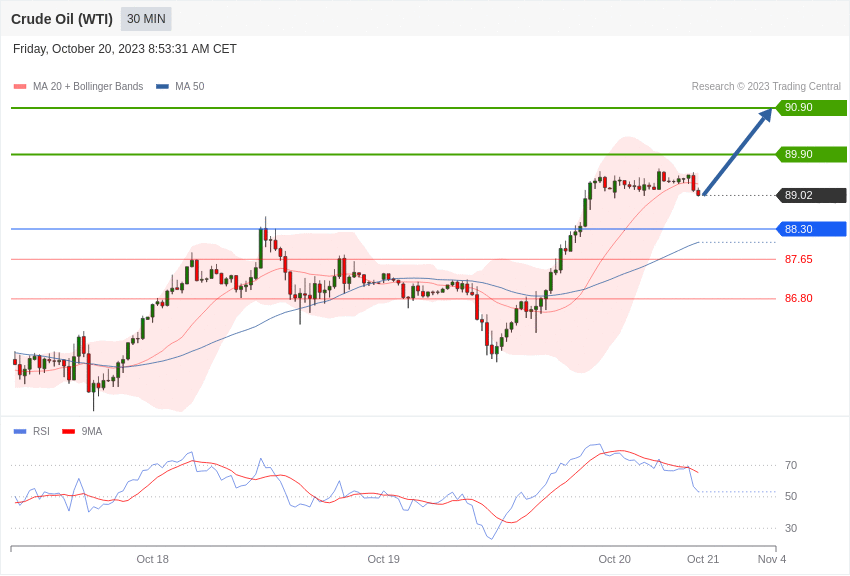Click the RSI 30 level label
Viewport: 850px width, 576px height.
coord(791,528)
